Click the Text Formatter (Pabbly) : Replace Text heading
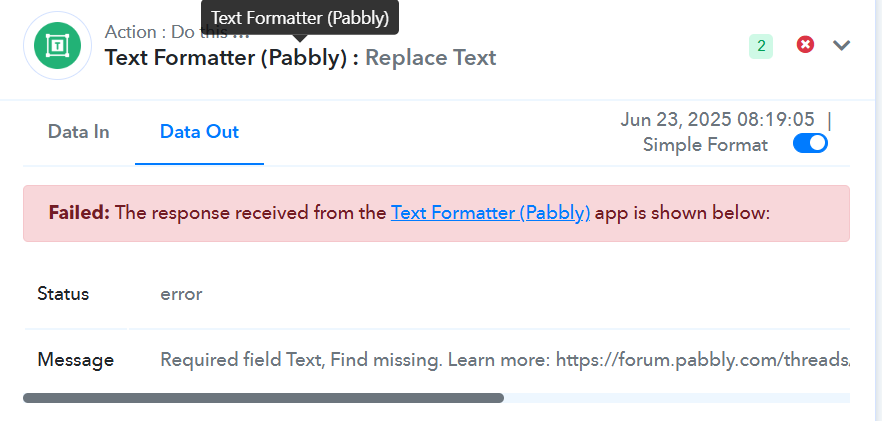The image size is (882, 421). [300, 58]
